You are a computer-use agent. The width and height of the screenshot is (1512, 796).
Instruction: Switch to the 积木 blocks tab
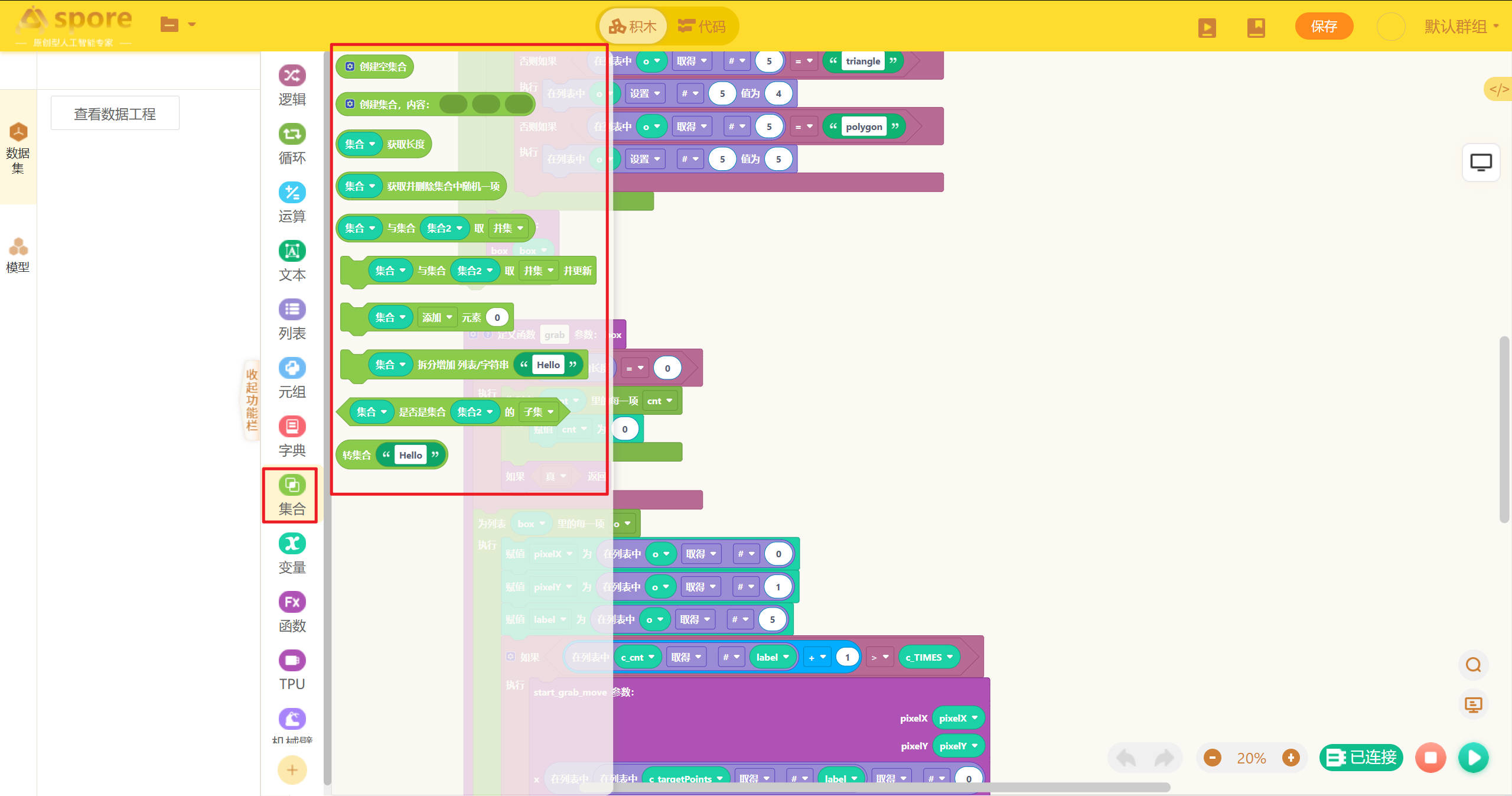[x=633, y=27]
